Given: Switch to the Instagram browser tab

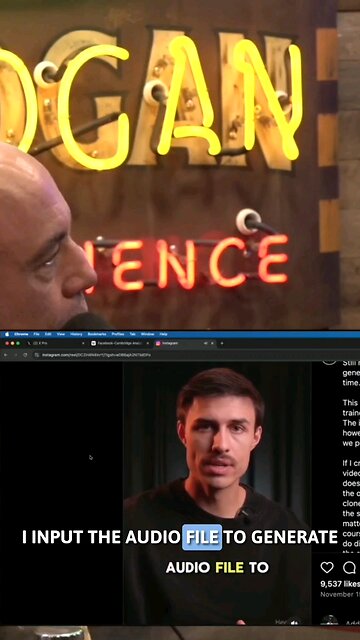Looking at the screenshot, I should (186, 343).
